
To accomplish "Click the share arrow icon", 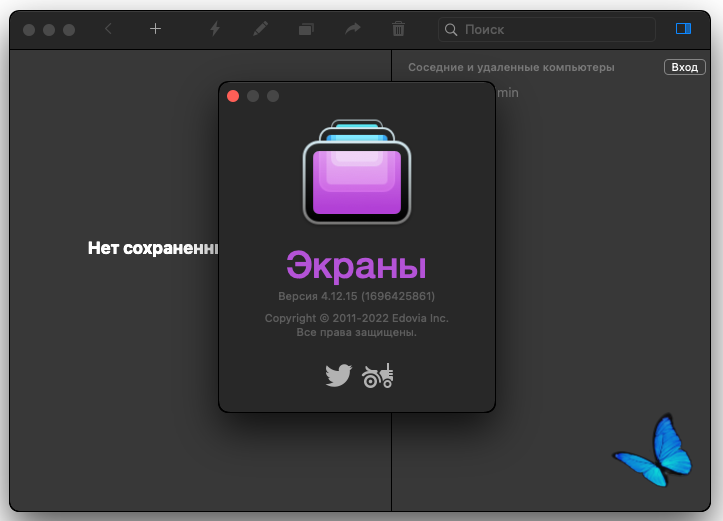I will [x=353, y=29].
